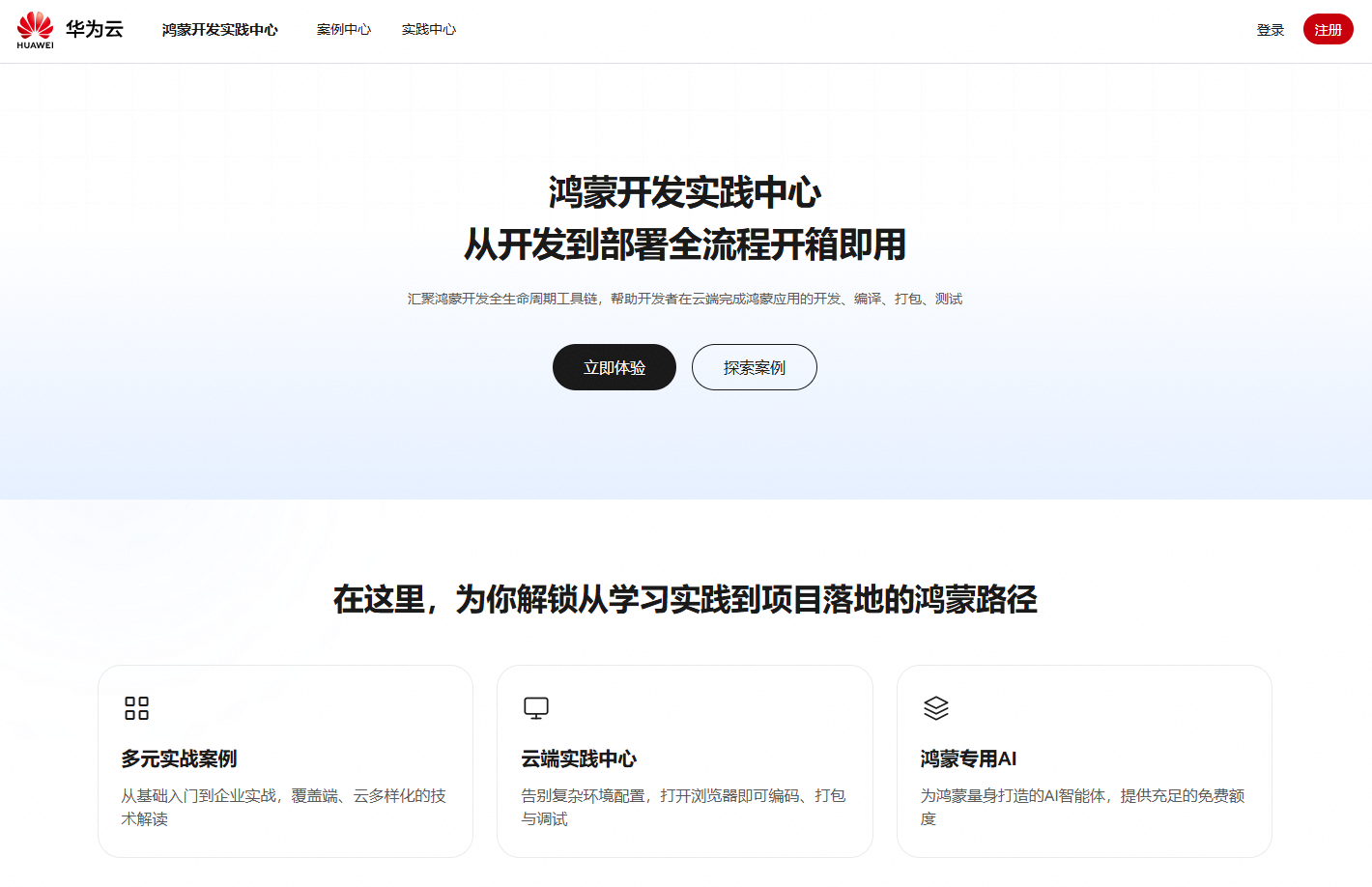The height and width of the screenshot is (887, 1372).
Task: Select the 多元实战案例 card title
Action: click(179, 758)
